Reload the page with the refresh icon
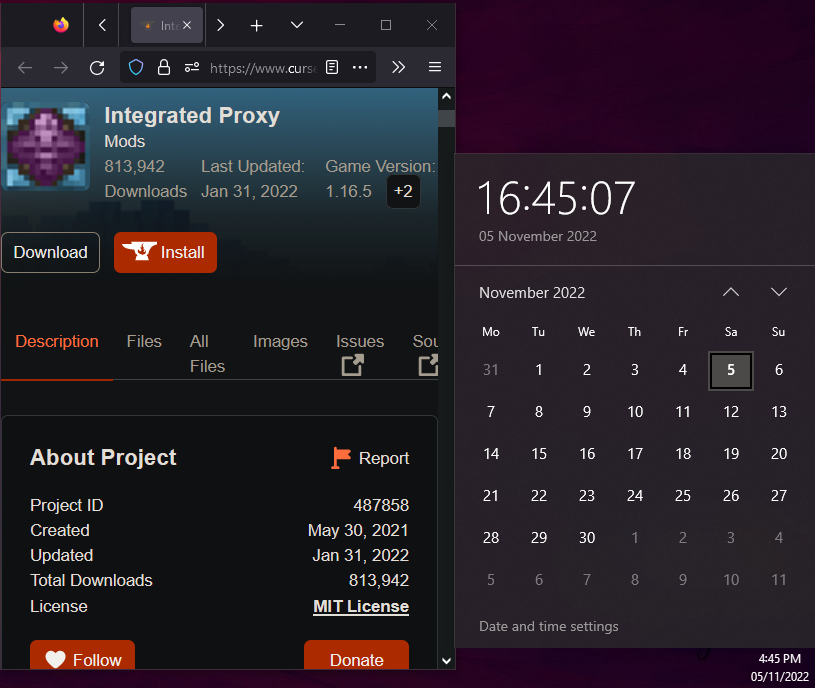 pyautogui.click(x=97, y=67)
